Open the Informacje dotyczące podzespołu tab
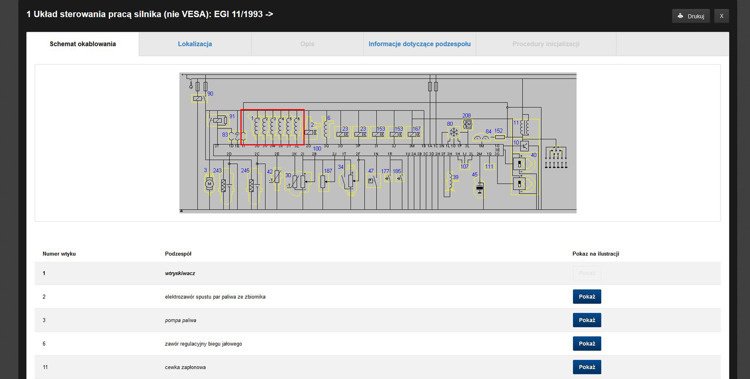Viewport: 750px width, 379px height. point(419,44)
